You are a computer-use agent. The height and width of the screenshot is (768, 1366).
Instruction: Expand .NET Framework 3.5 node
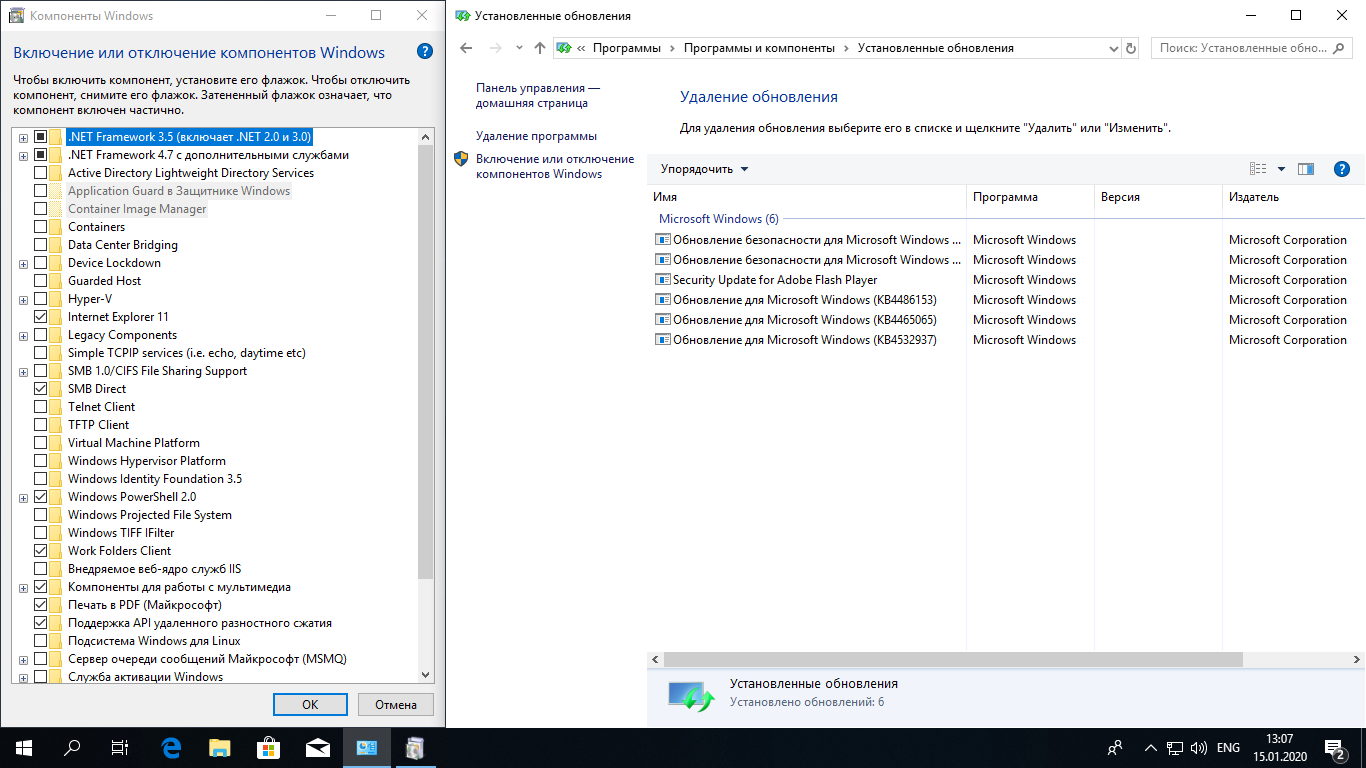click(23, 137)
